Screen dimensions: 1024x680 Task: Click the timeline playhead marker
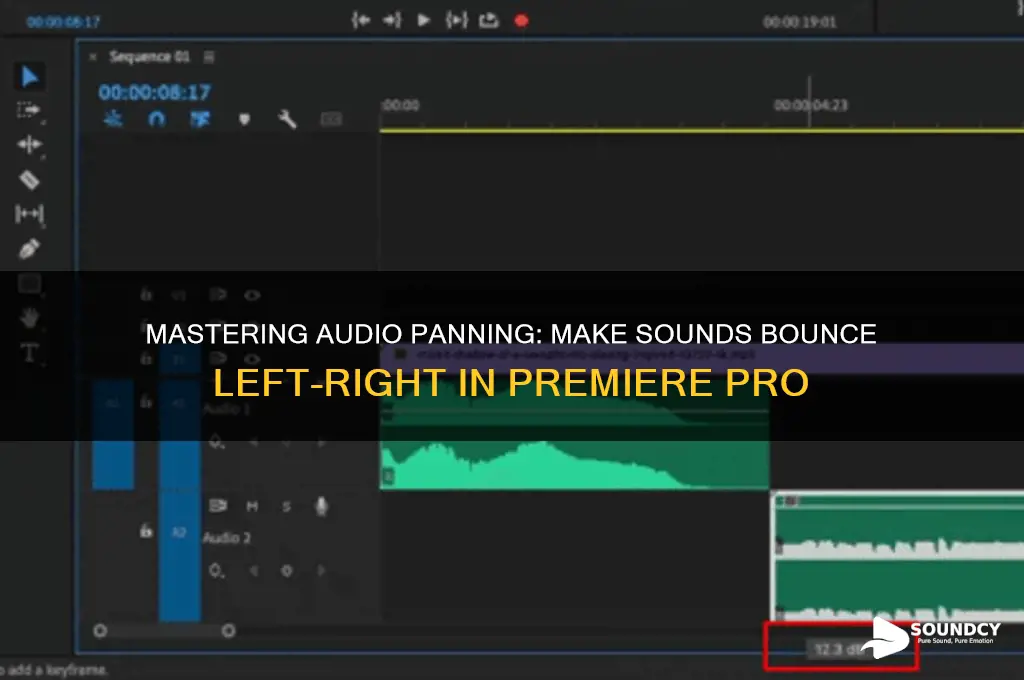pyautogui.click(x=809, y=101)
